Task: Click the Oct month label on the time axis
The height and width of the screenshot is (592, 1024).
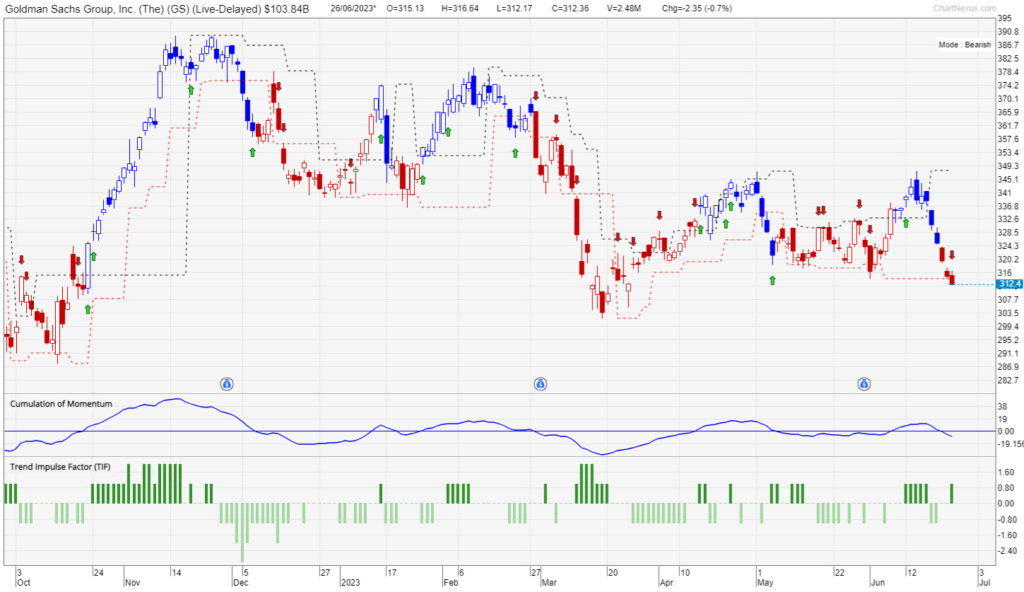Action: (x=23, y=582)
